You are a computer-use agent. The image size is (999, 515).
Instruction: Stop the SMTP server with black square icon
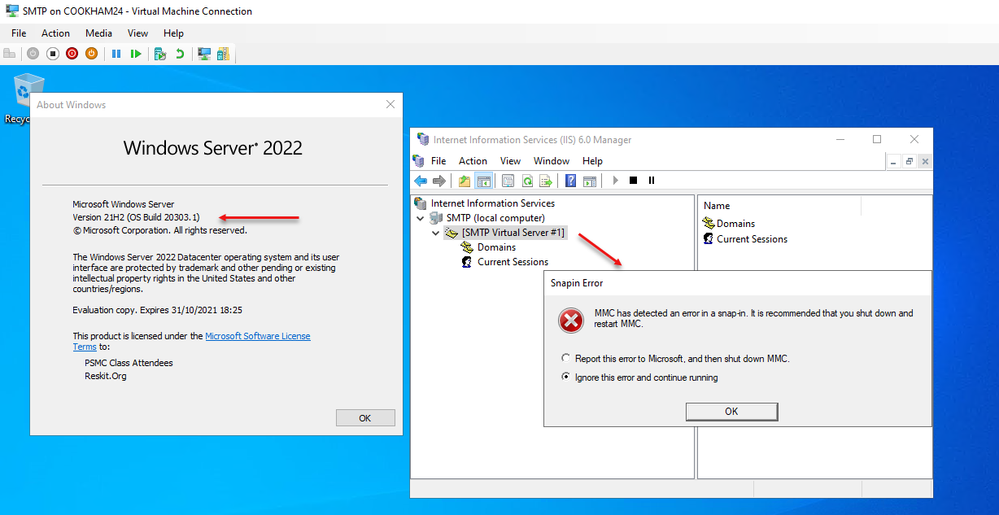633,180
